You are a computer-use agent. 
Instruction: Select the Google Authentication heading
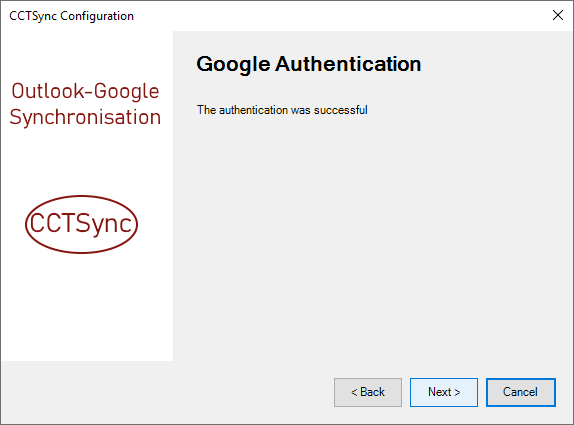coord(309,64)
